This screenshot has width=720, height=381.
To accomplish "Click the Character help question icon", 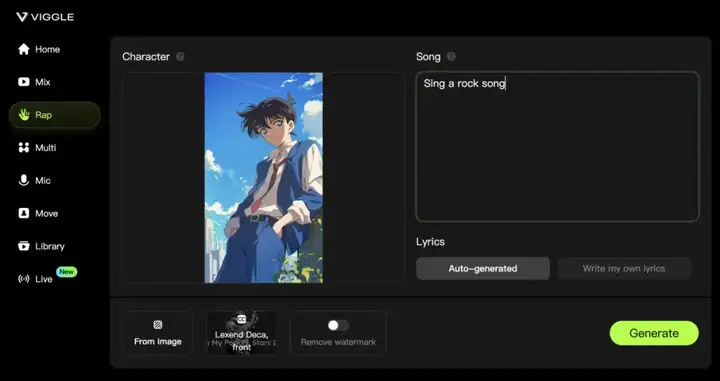I will tap(180, 56).
